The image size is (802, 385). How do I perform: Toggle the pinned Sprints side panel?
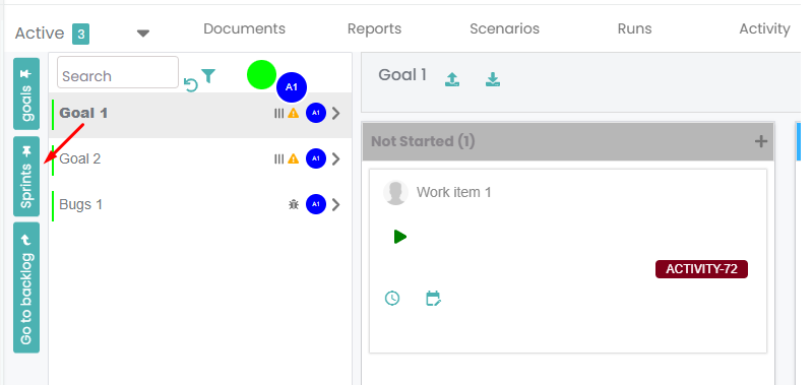26,176
